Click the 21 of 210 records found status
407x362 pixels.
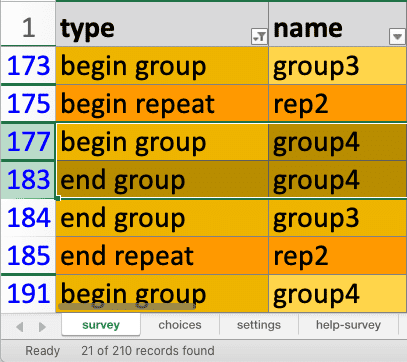[x=148, y=351]
